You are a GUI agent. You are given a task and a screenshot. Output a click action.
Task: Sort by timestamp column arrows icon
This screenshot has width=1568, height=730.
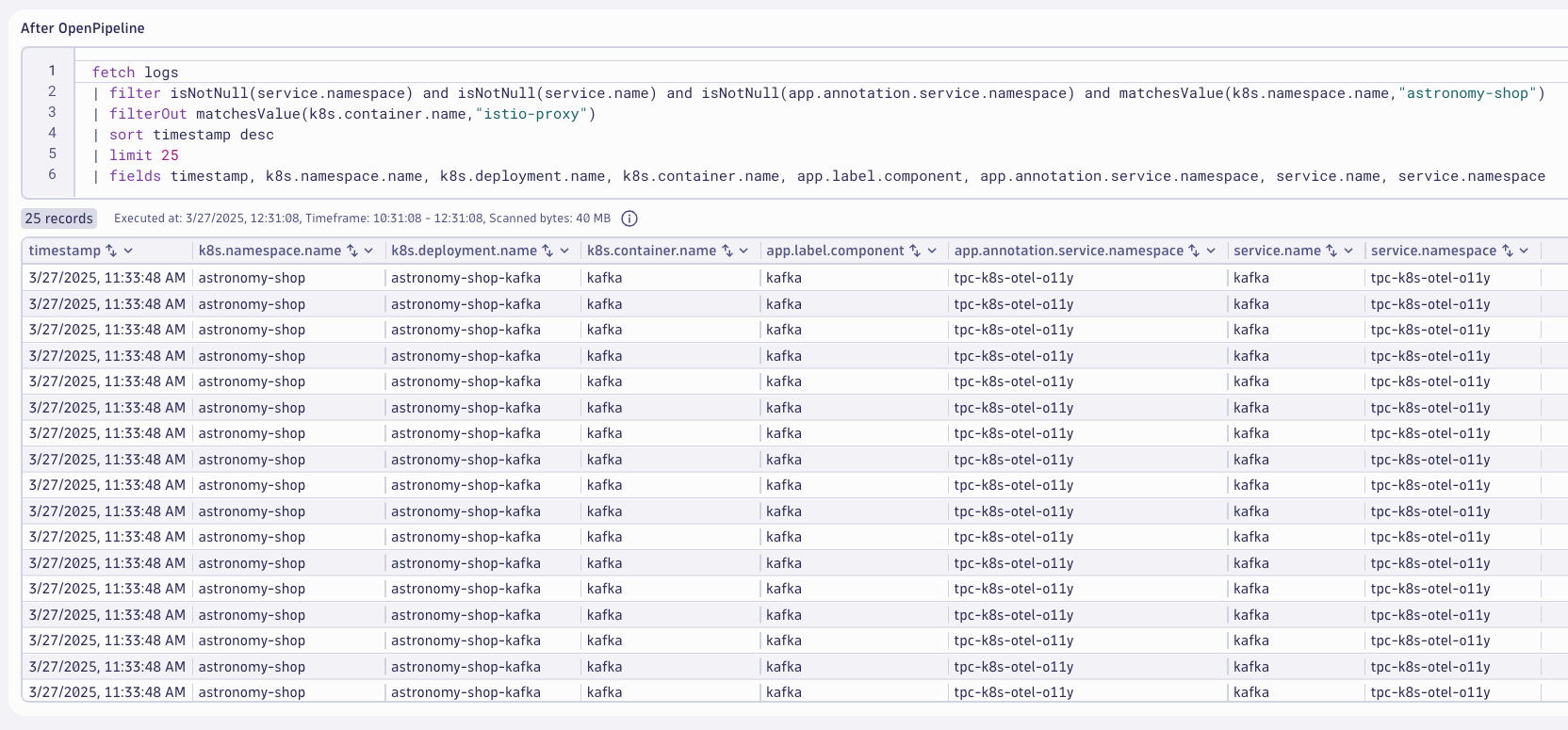tap(111, 251)
